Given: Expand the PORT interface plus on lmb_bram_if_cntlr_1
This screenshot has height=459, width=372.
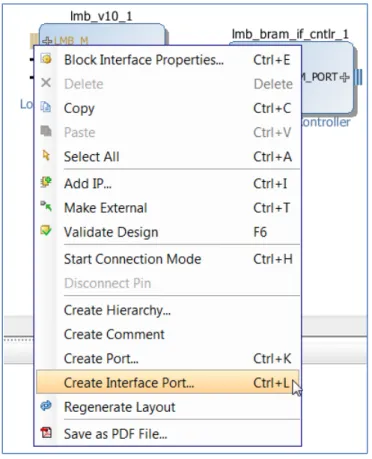Looking at the screenshot, I should (345, 77).
